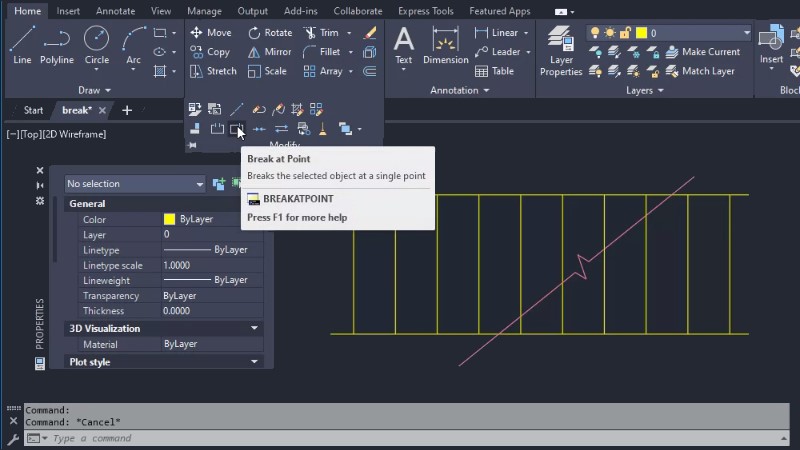The image size is (800, 450).
Task: Collapse the 3D Visualization section
Action: tap(254, 328)
